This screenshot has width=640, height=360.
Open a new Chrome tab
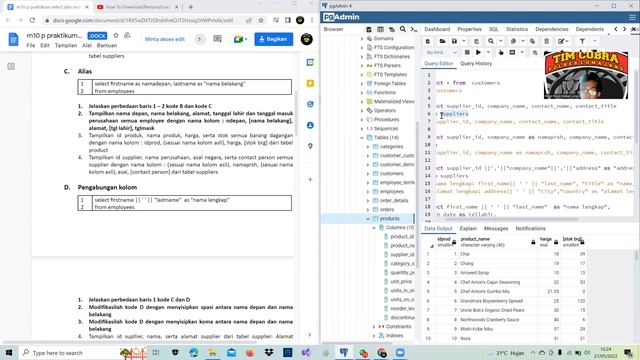(191, 7)
